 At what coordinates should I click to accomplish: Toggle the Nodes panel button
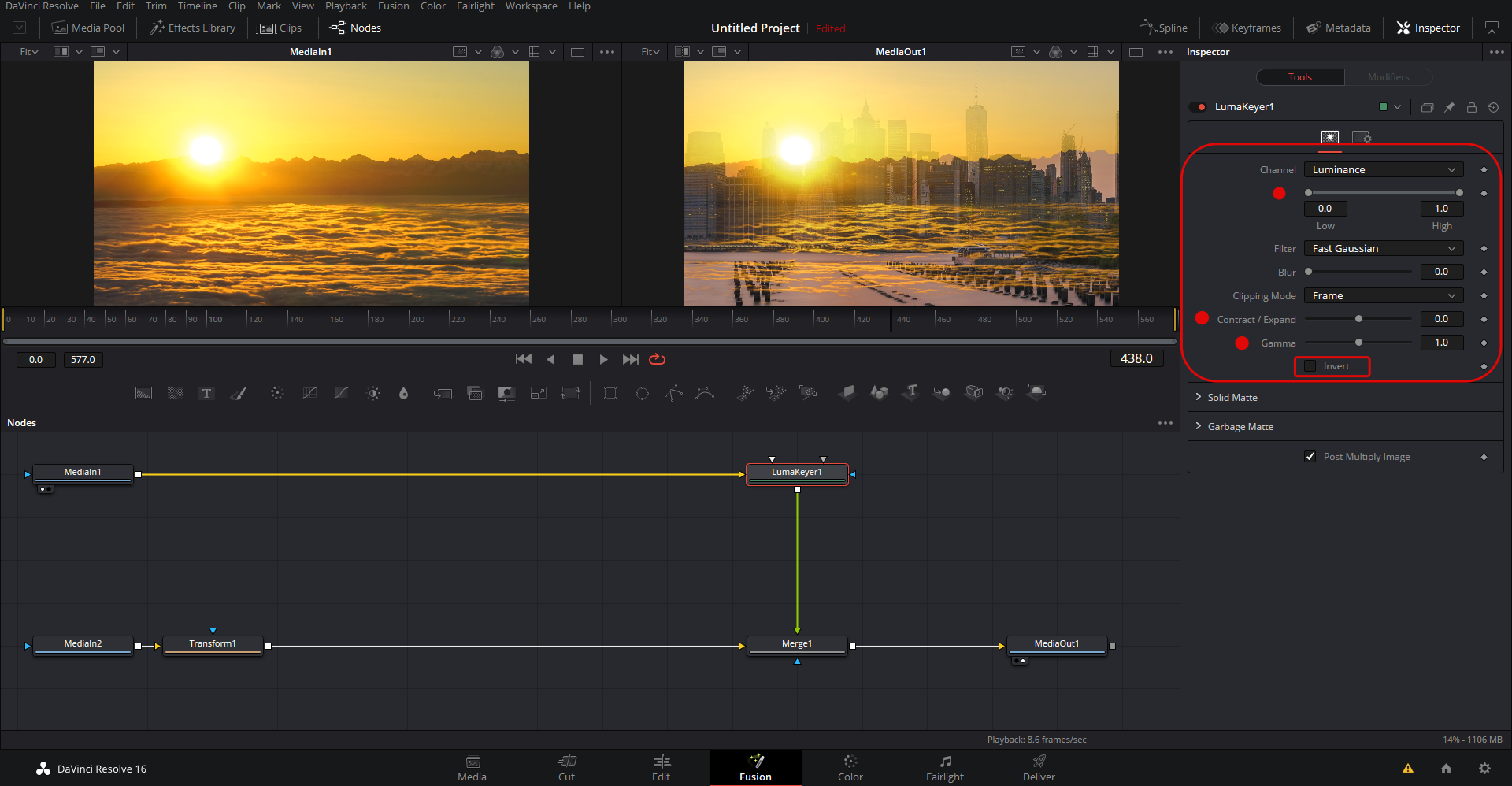[x=355, y=28]
